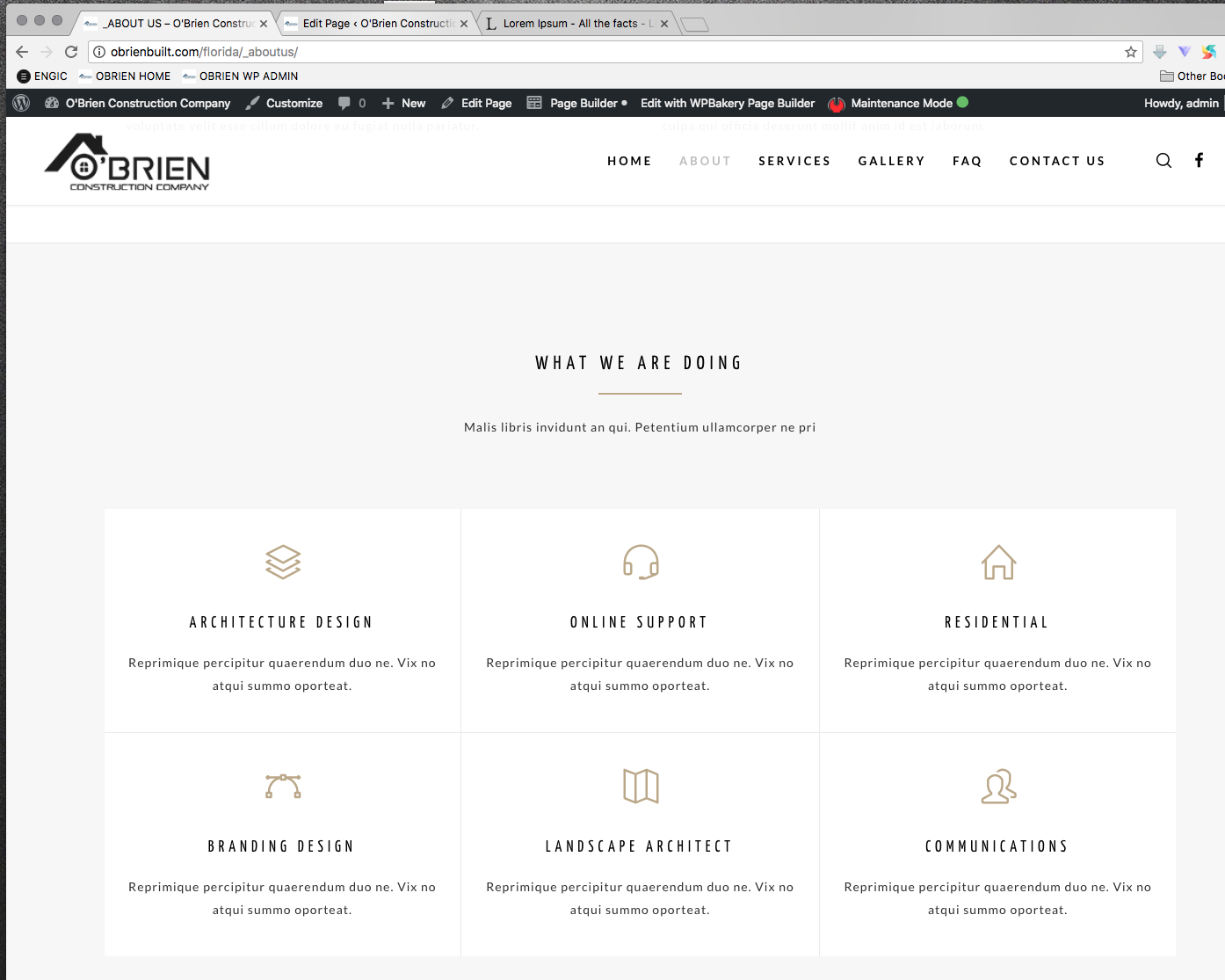Click the comments bubble in admin bar
Viewport: 1225px width, 980px height.
351,103
